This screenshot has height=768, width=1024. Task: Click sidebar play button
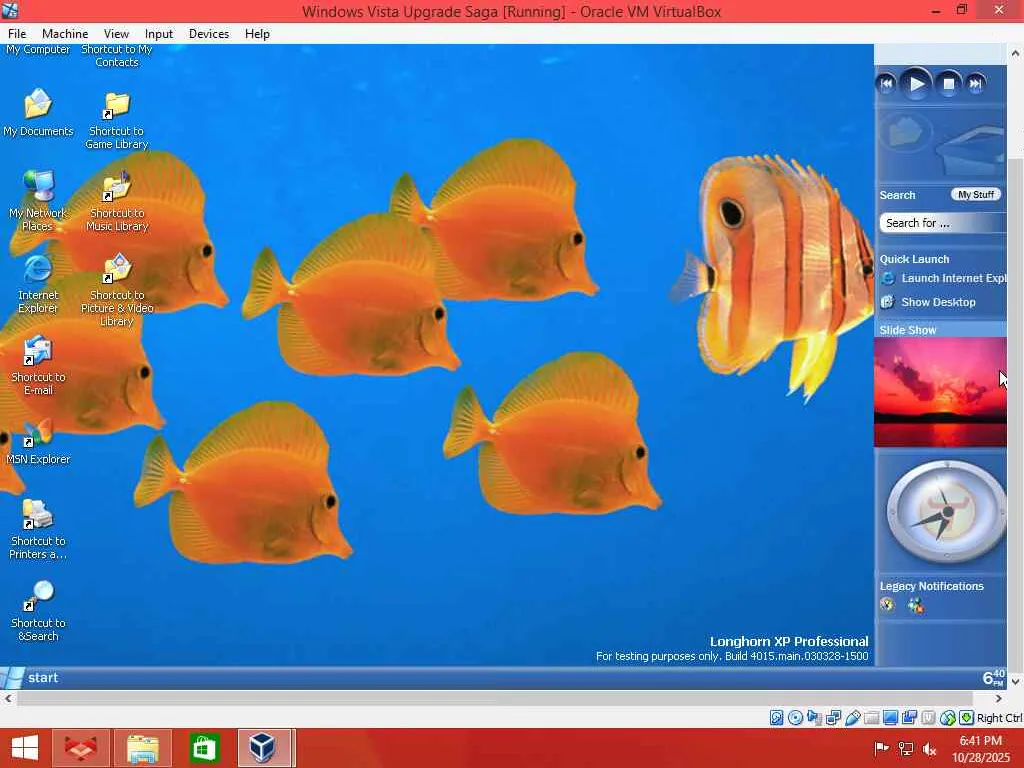click(x=916, y=84)
